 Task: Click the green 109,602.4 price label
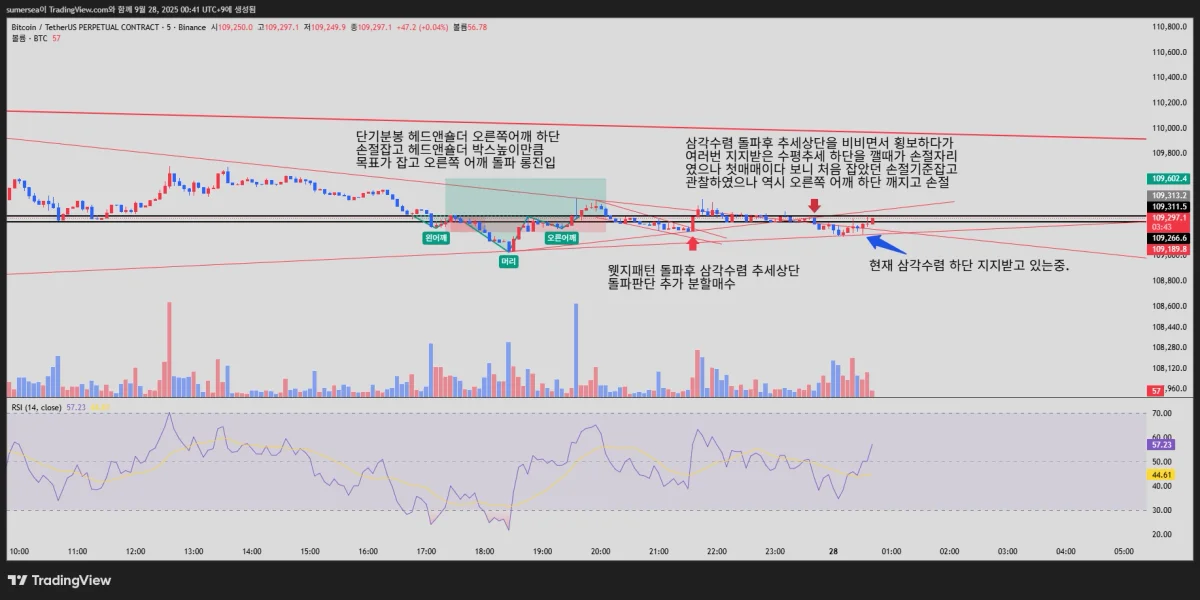pyautogui.click(x=1168, y=178)
